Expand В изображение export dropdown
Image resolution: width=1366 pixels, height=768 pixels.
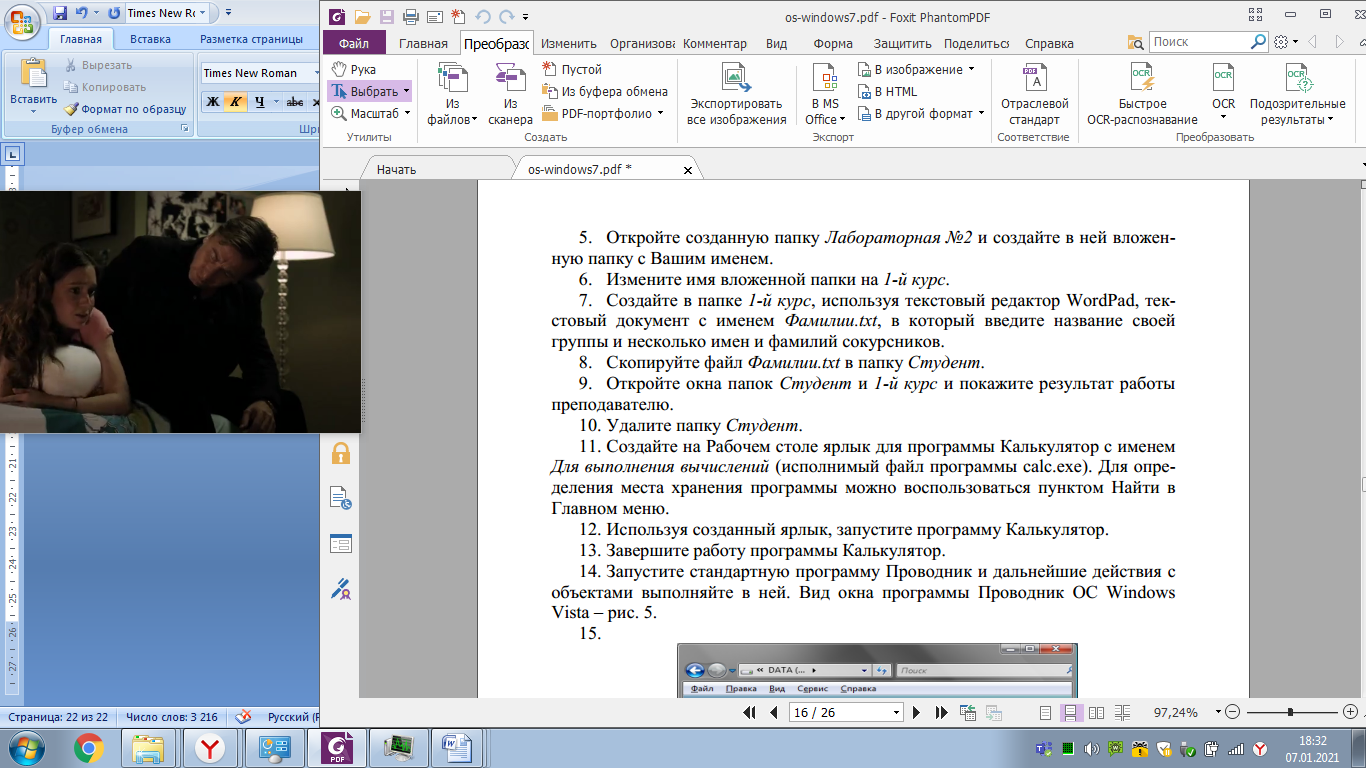(x=971, y=70)
